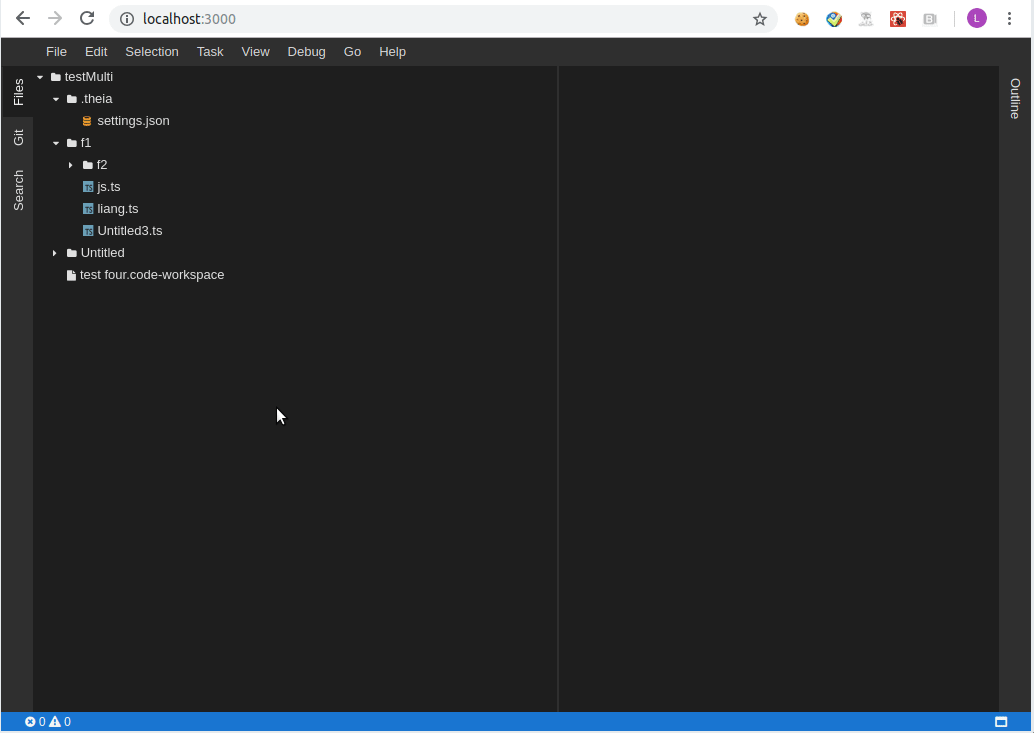The height and width of the screenshot is (733, 1034).
Task: Switch to the Git sidebar panel
Action: (x=18, y=137)
